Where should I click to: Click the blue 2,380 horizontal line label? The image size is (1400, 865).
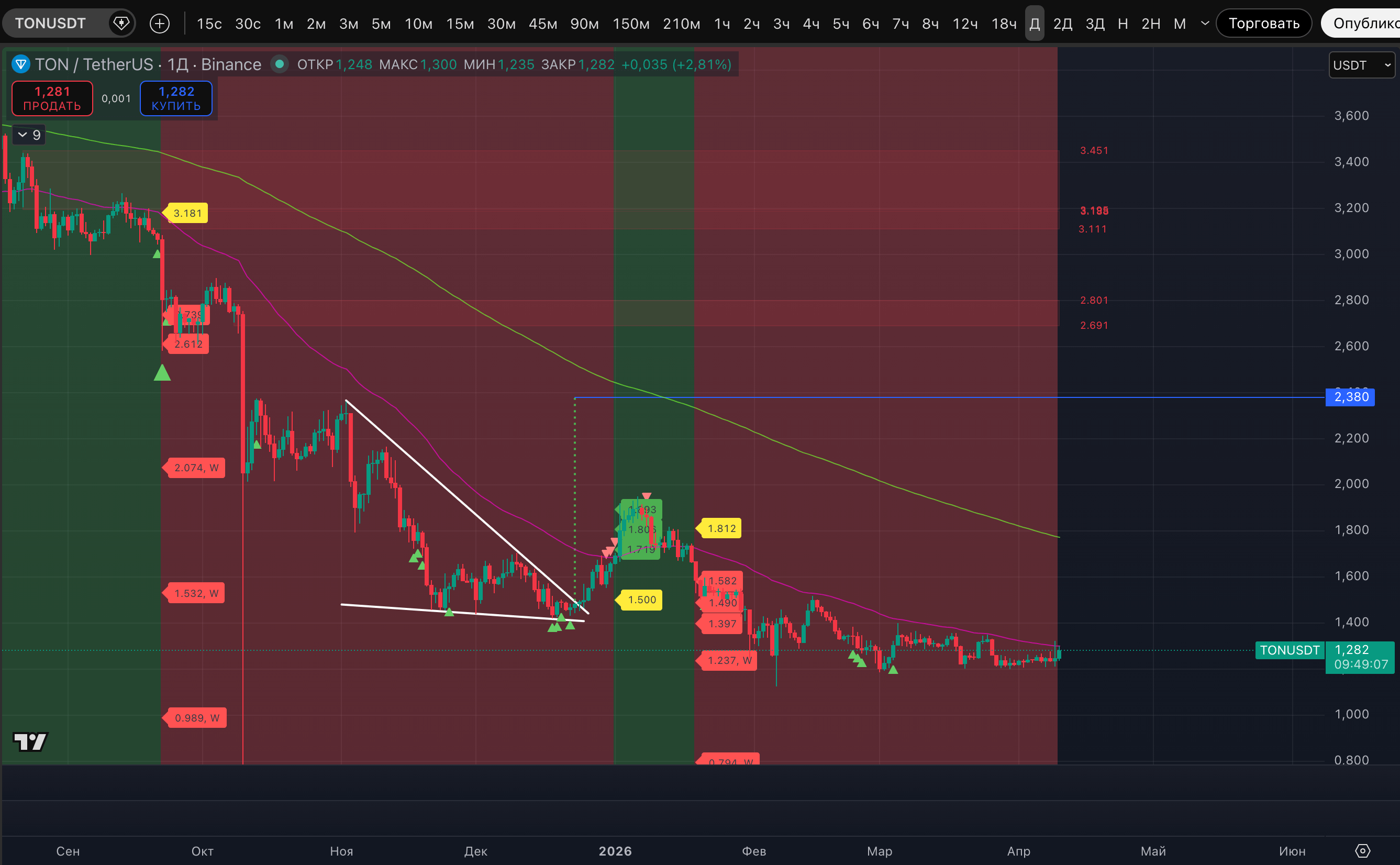click(x=1350, y=397)
